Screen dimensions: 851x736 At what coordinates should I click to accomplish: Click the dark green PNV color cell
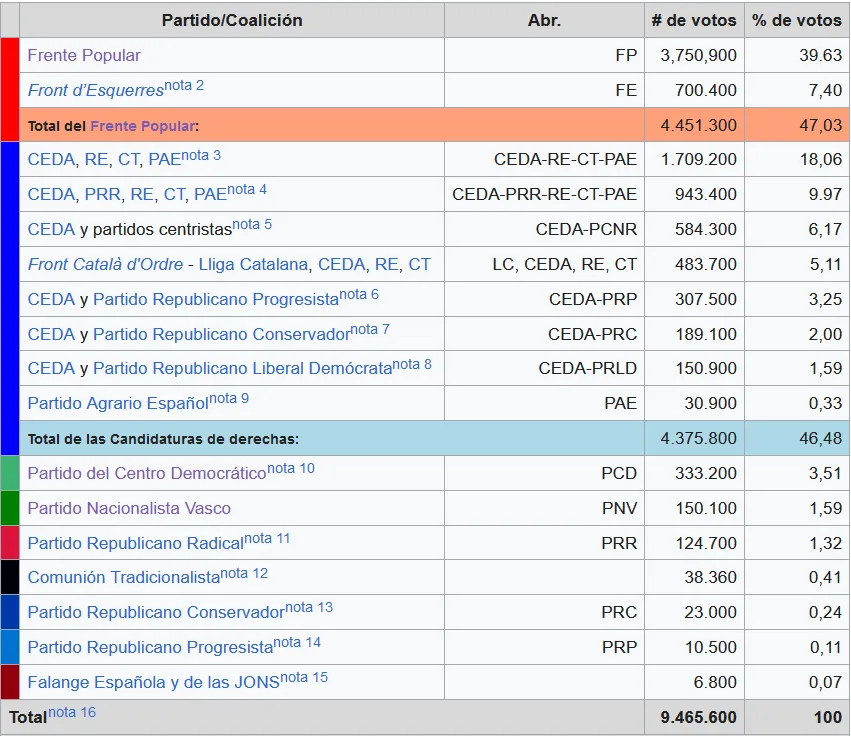point(10,508)
